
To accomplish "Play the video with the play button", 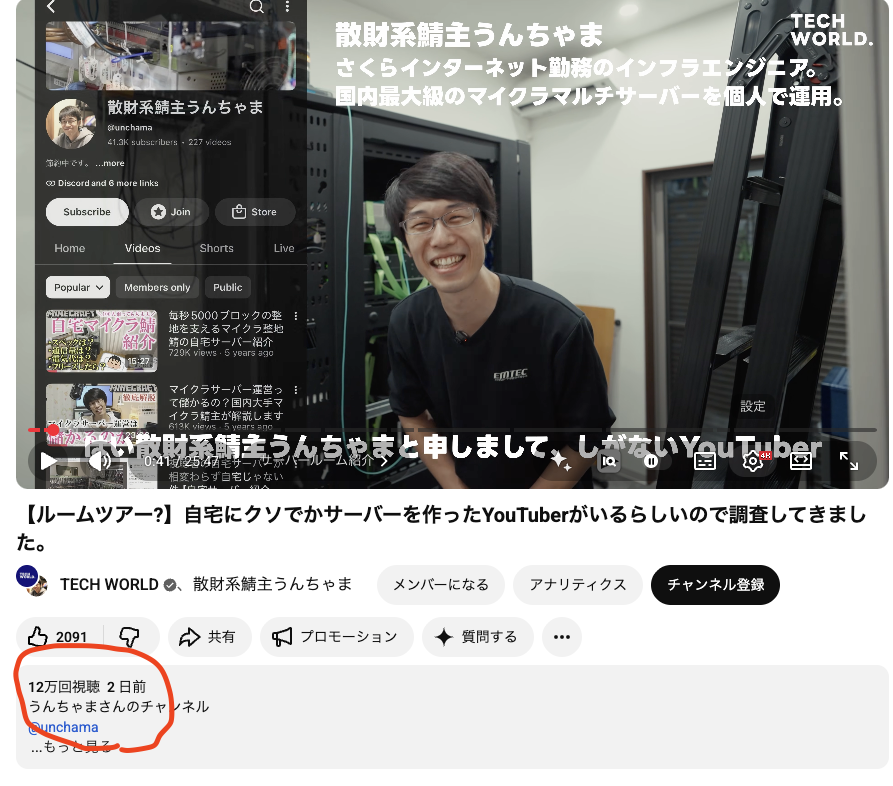I will point(48,461).
